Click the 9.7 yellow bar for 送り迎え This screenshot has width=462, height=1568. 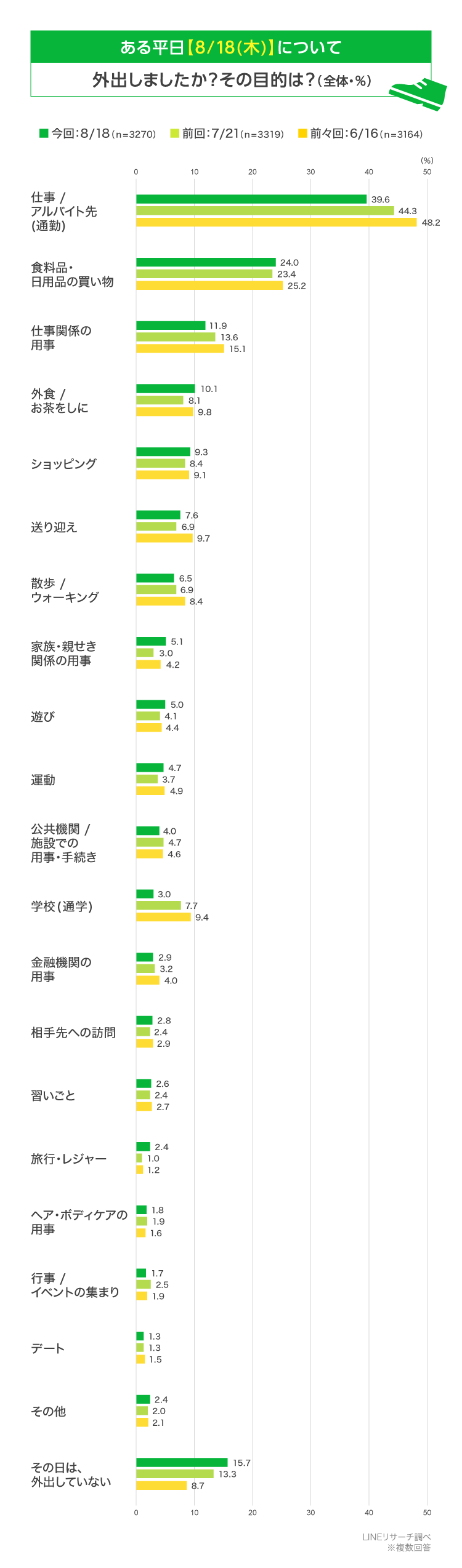click(x=164, y=538)
